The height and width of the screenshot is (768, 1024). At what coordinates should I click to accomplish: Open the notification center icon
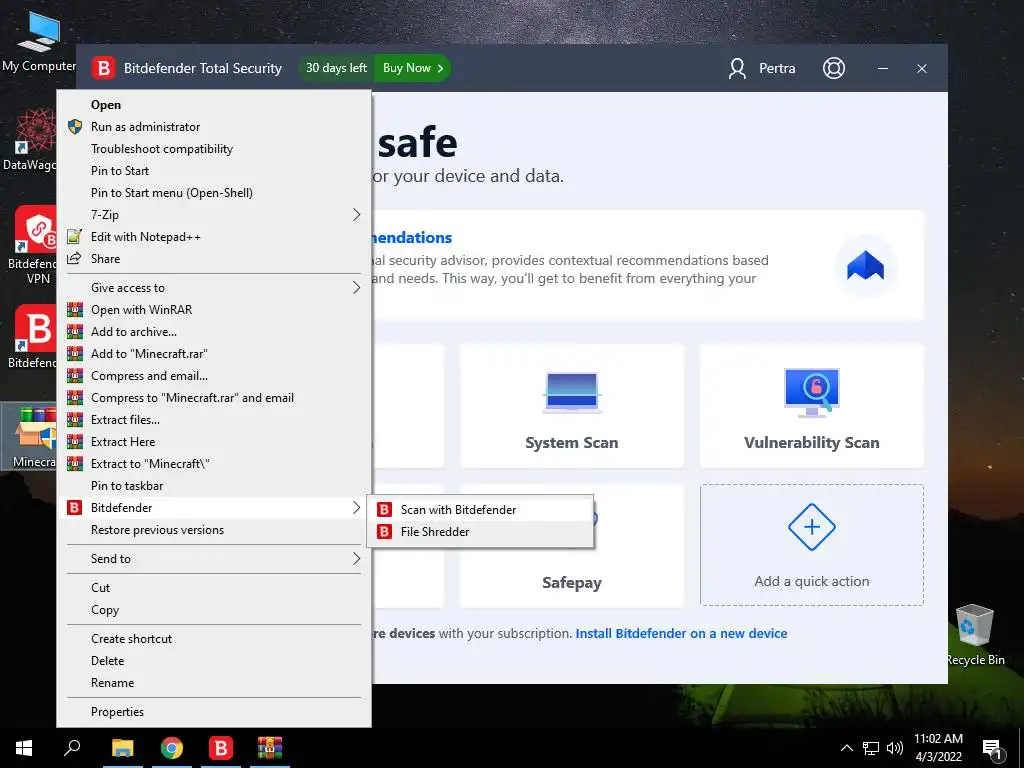992,749
